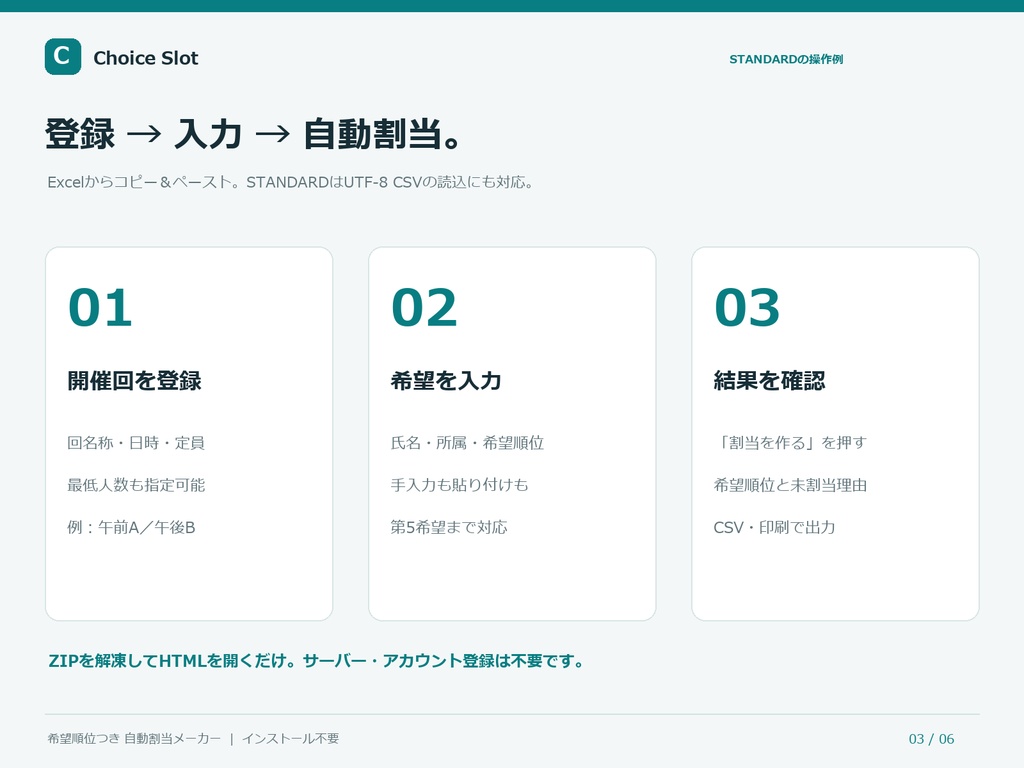Click the heading '登録 → 入力 → 自動割当。'
This screenshot has height=768, width=1024.
pyautogui.click(x=254, y=134)
